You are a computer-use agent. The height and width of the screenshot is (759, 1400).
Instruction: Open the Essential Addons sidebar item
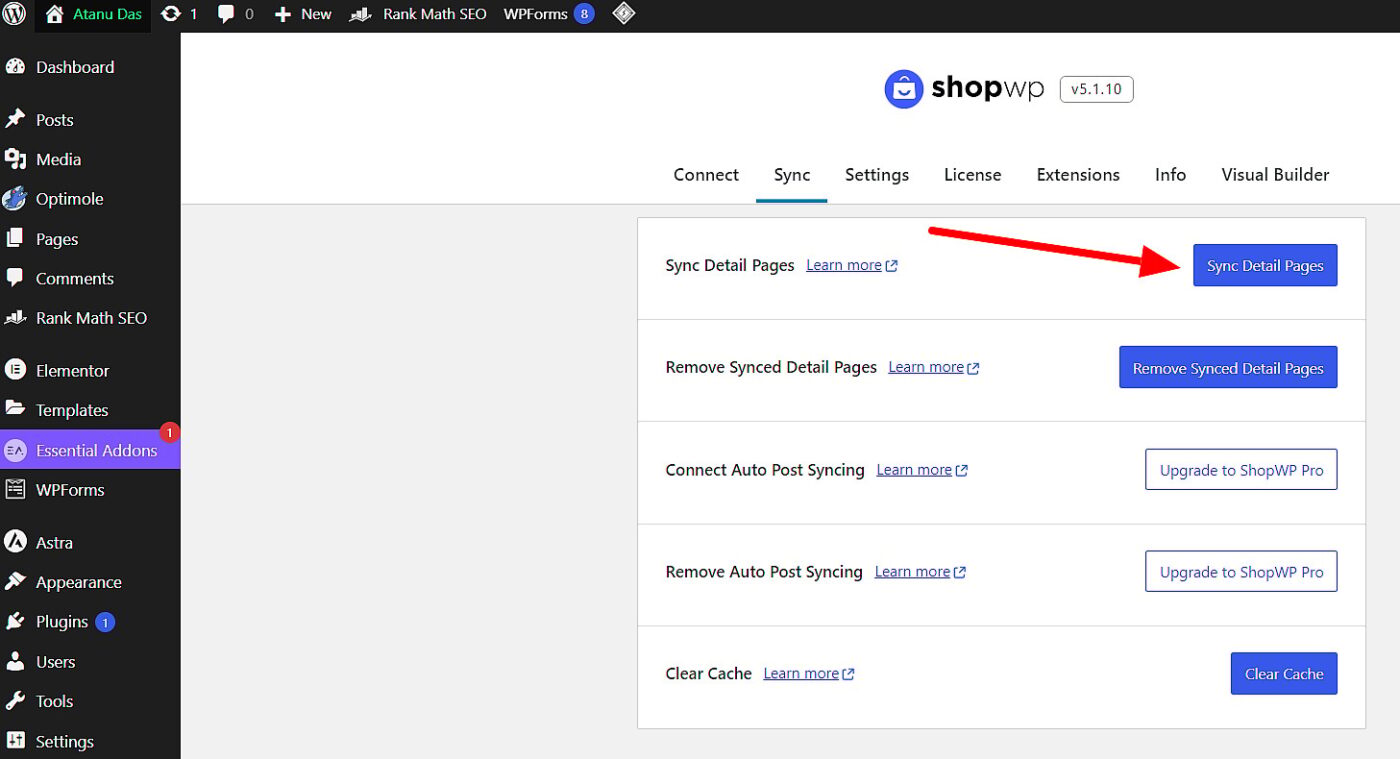click(x=90, y=450)
